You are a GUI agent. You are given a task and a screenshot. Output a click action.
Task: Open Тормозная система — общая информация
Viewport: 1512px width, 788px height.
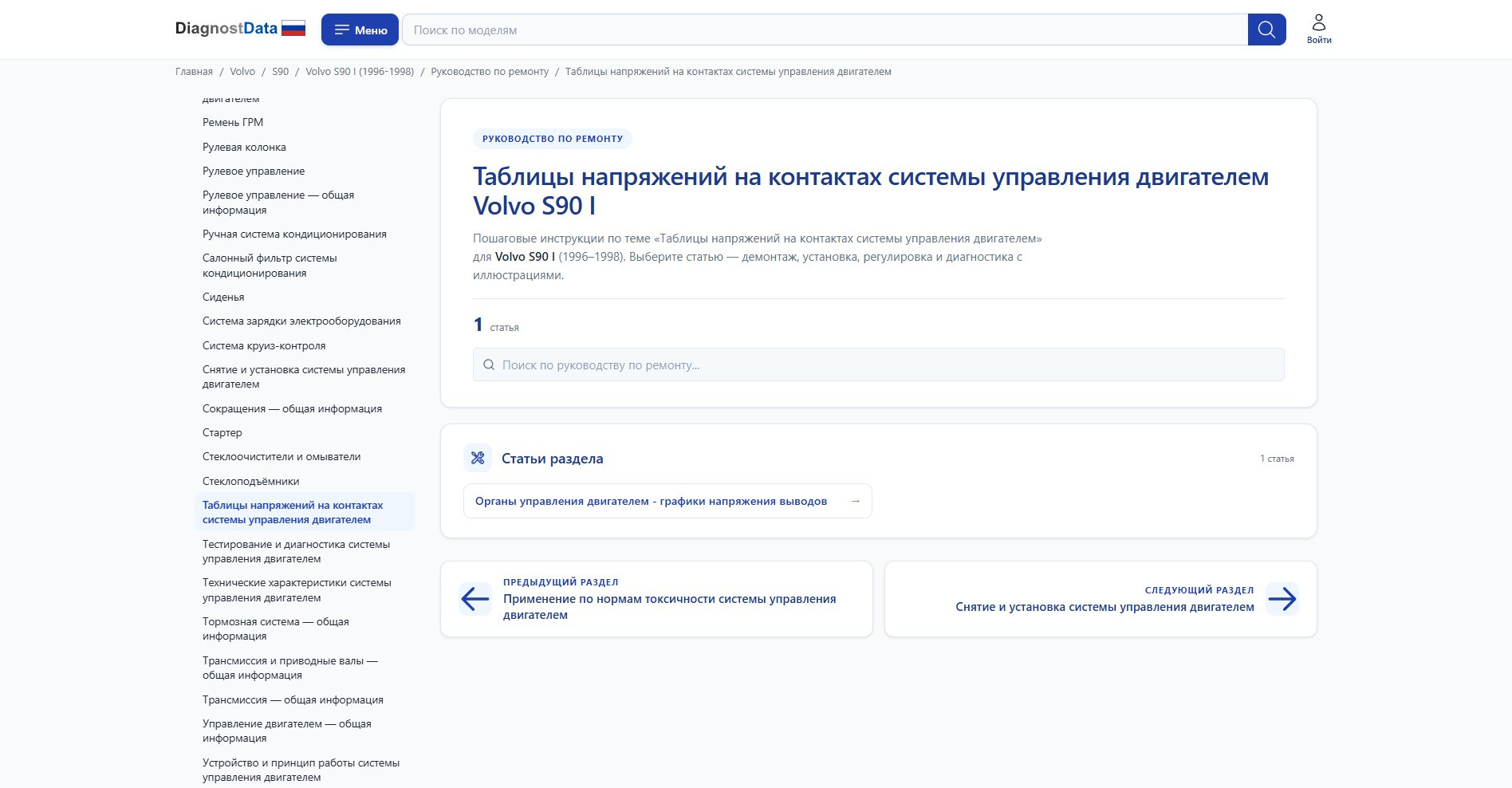click(276, 628)
